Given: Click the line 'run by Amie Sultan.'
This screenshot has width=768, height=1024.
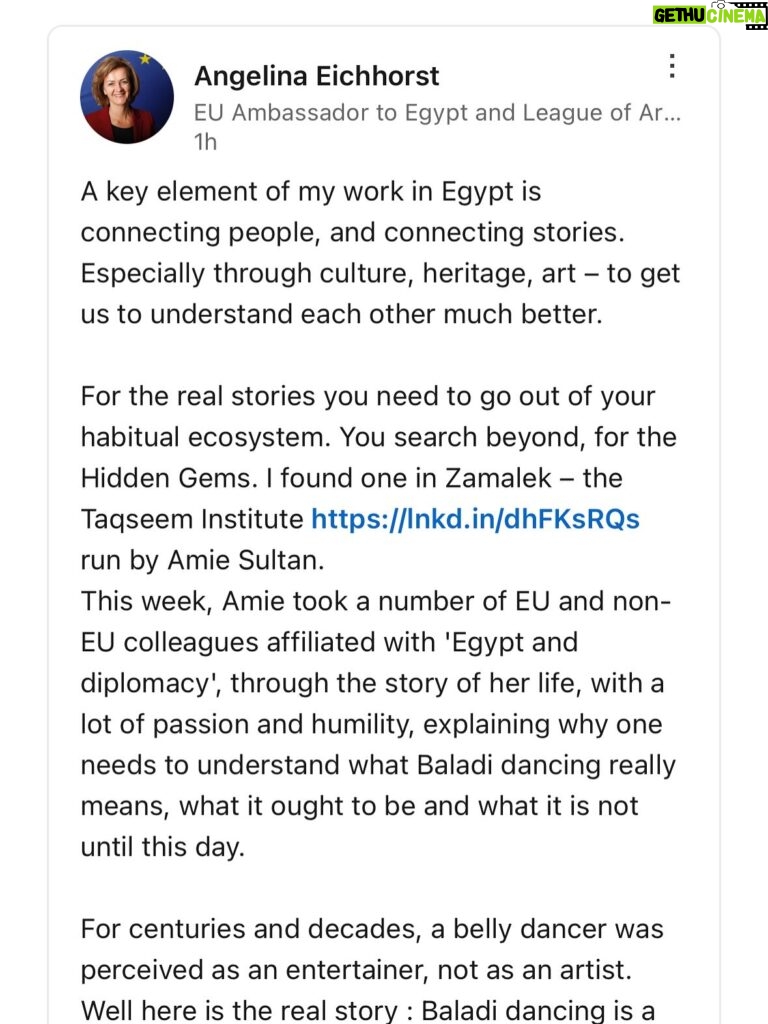Looking at the screenshot, I should (202, 560).
